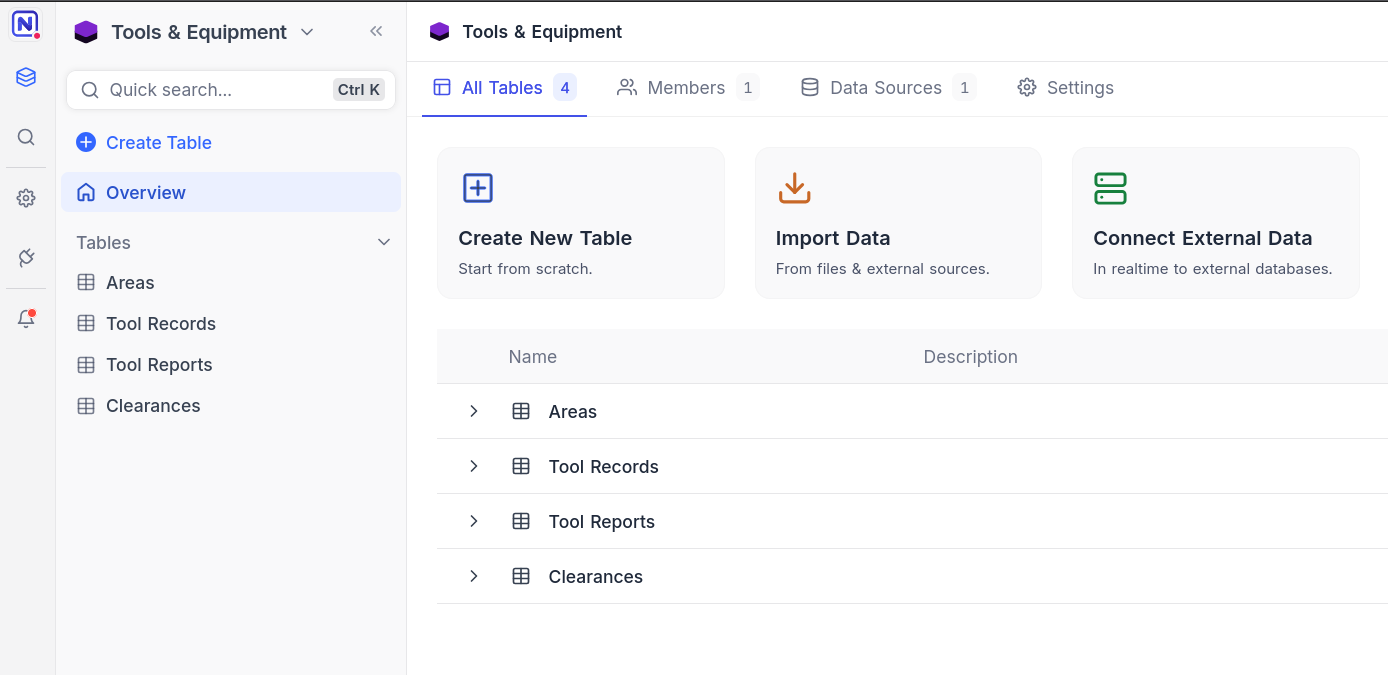Screen dimensions: 1388x675
Task: Click the NocoDB logo icon
Action: 25,24
